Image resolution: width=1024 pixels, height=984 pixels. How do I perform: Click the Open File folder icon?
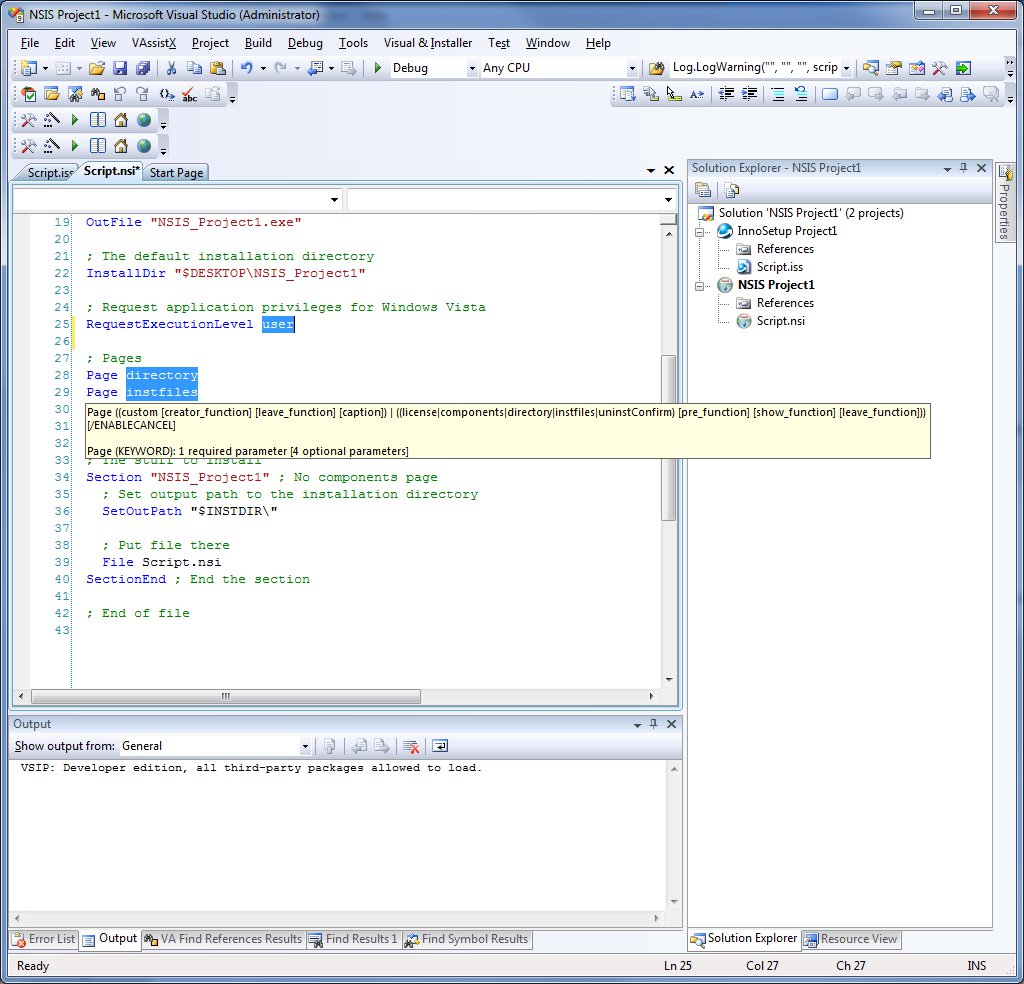pos(97,68)
